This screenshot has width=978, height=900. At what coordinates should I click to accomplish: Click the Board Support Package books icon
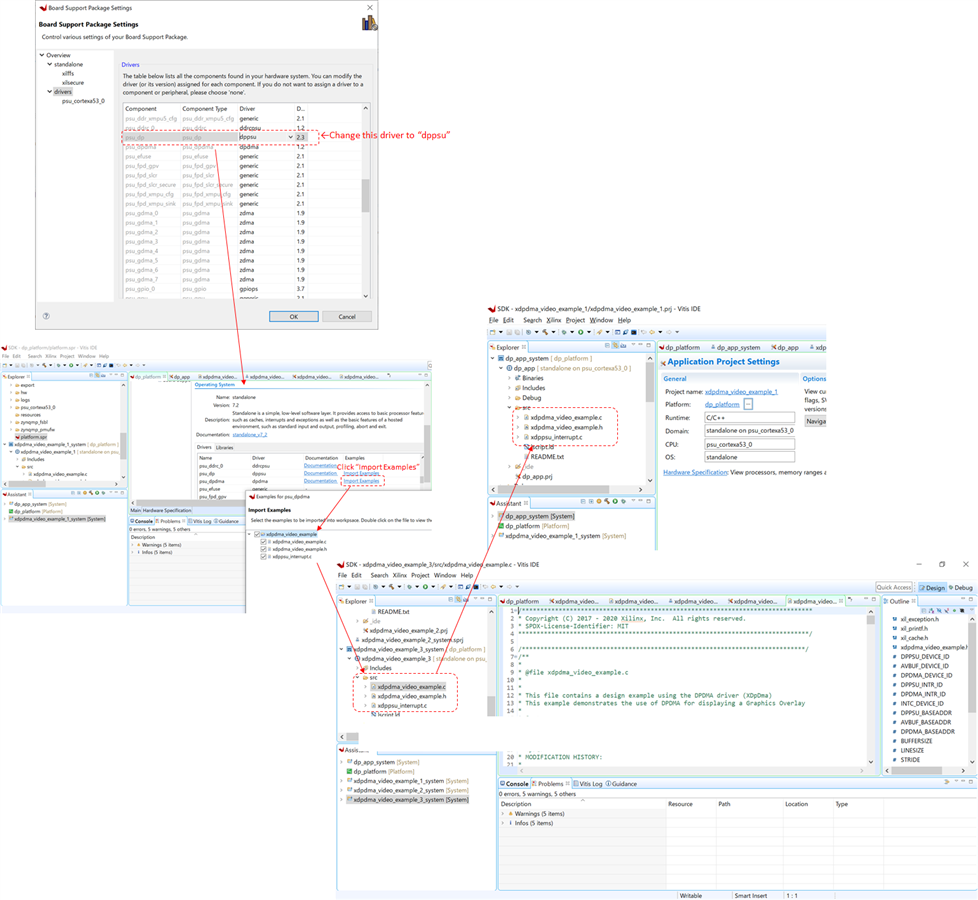pyautogui.click(x=369, y=23)
